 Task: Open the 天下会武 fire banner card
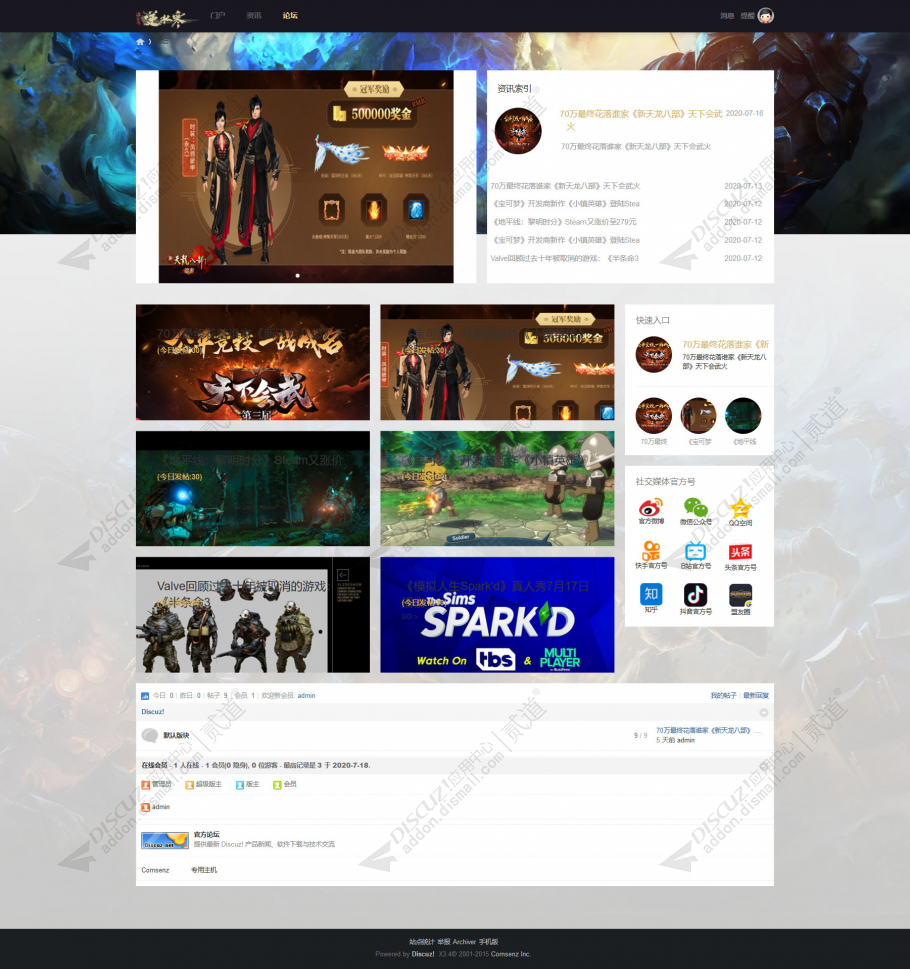(x=253, y=362)
